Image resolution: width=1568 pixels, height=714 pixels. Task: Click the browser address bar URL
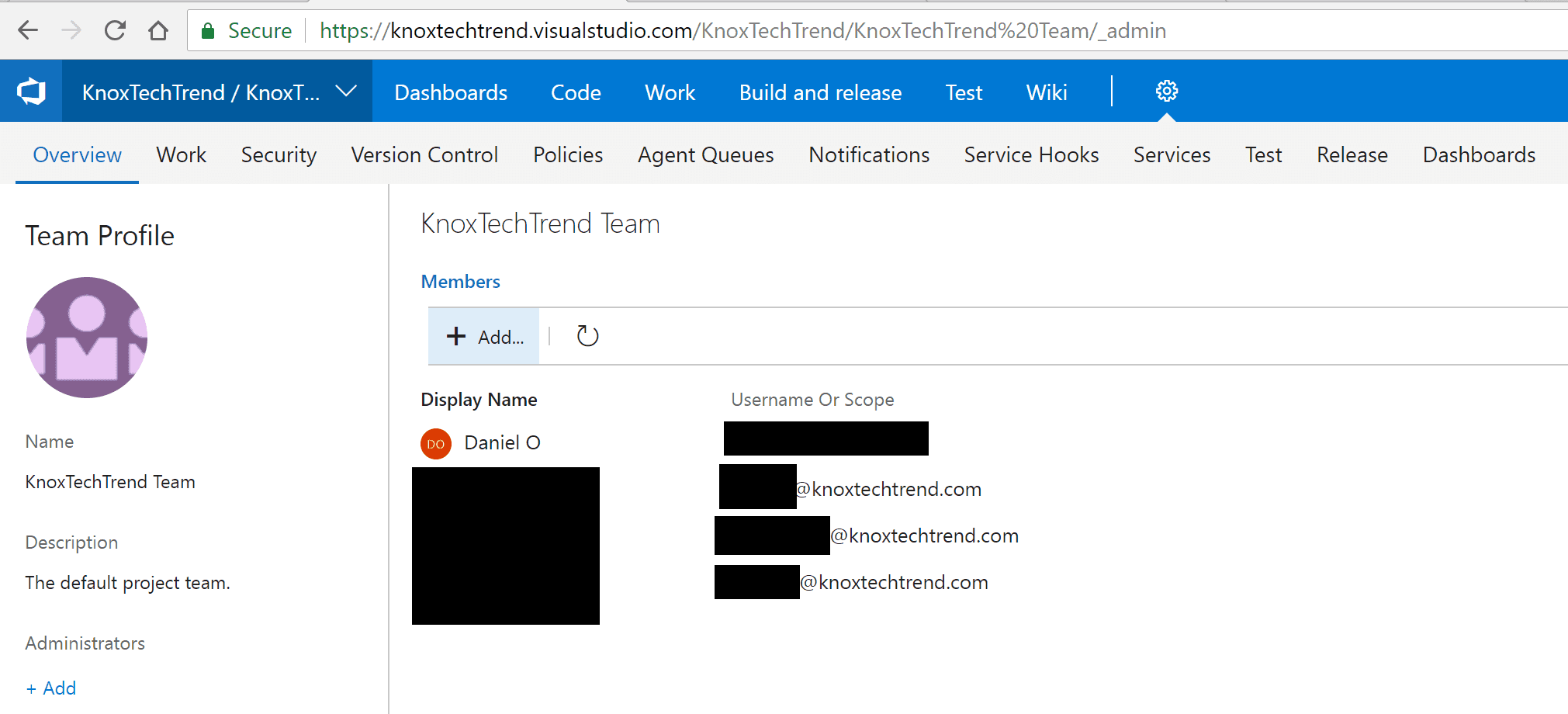coord(742,31)
